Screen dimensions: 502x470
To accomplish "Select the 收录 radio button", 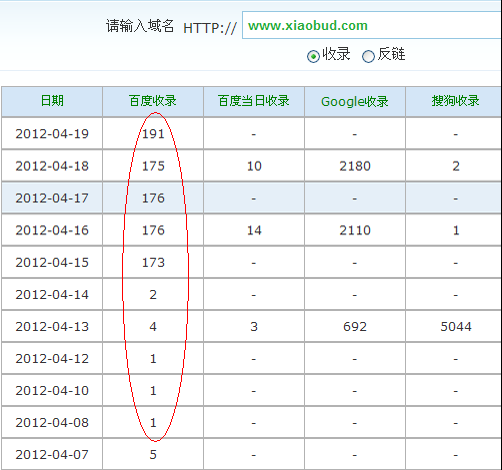I will click(313, 56).
